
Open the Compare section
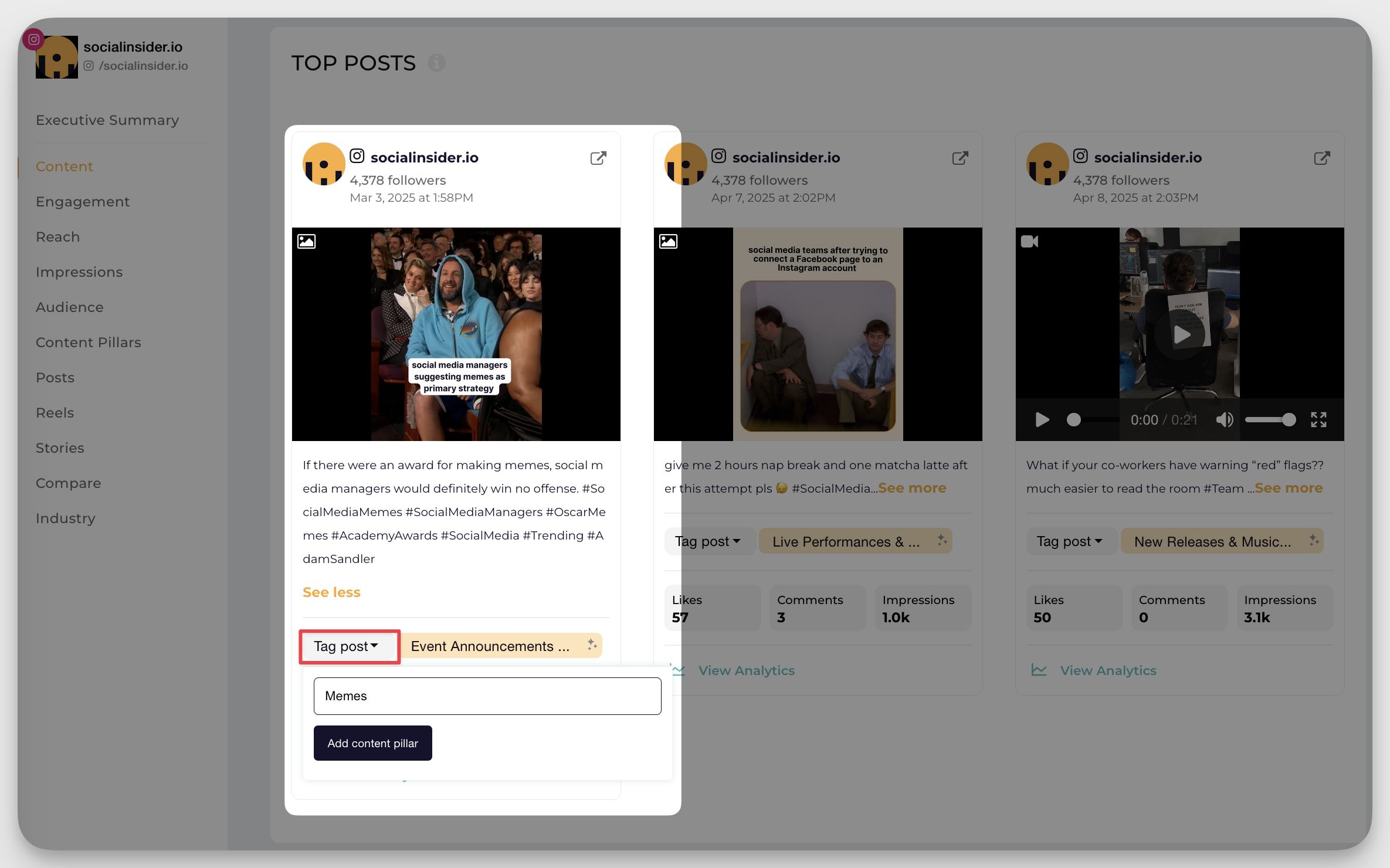(x=69, y=483)
